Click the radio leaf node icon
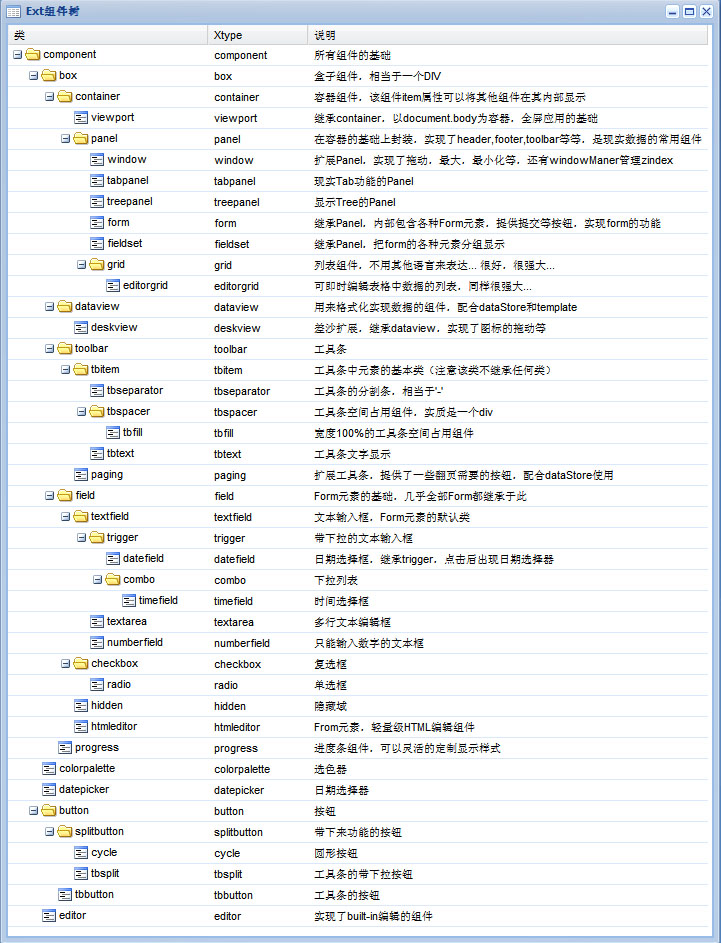721x943 pixels. tap(97, 685)
